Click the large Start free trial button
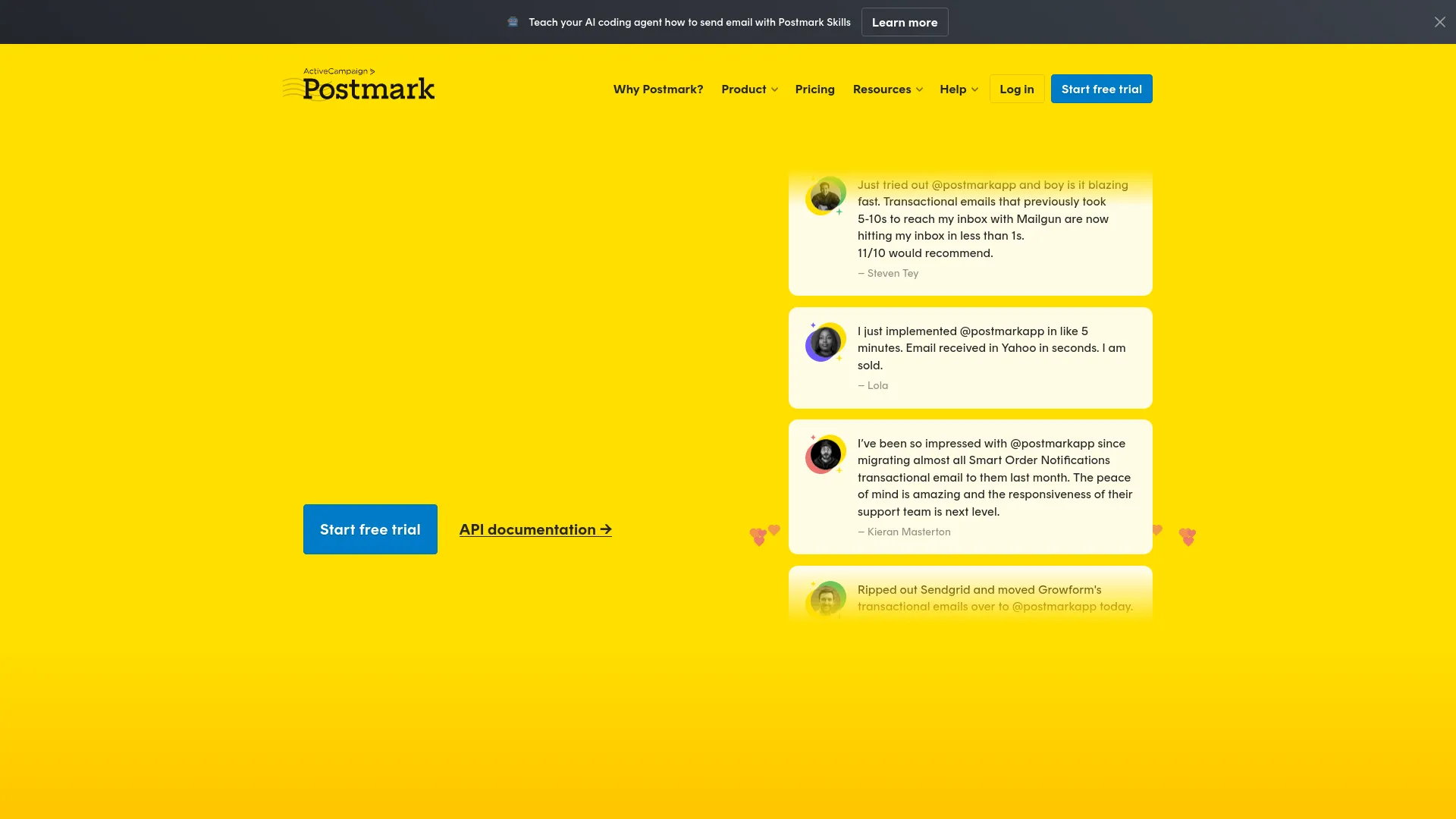Viewport: 1456px width, 819px height. [x=370, y=529]
